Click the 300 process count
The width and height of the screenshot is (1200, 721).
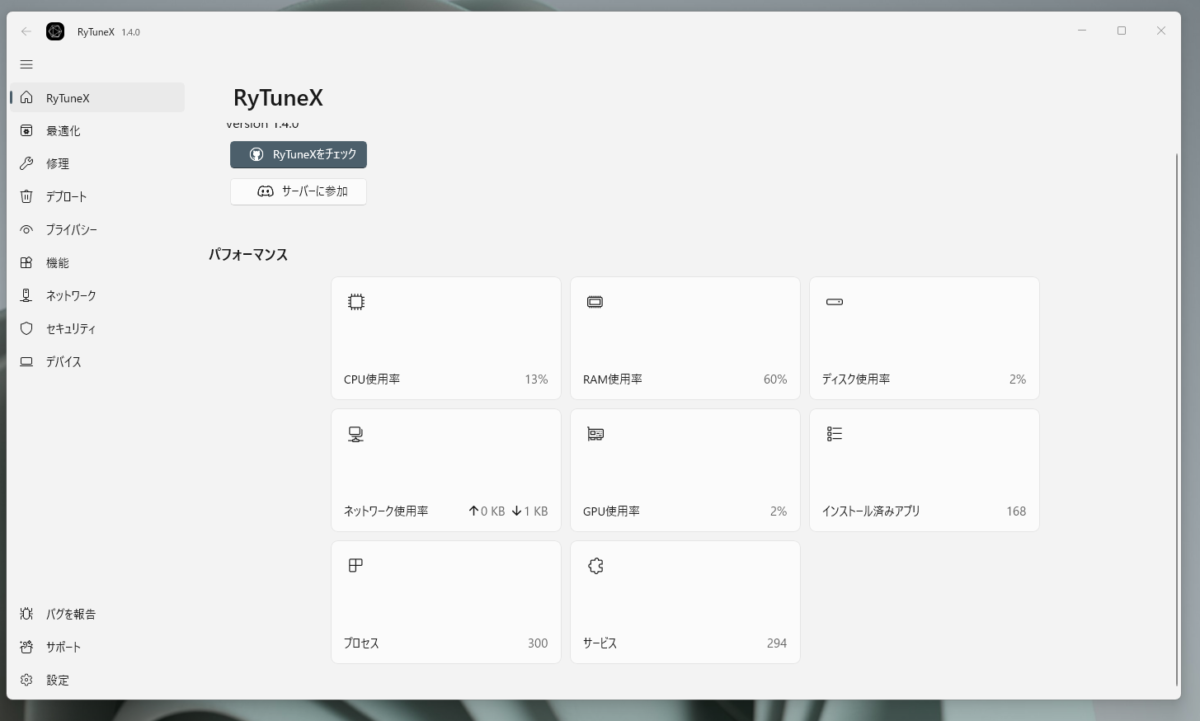click(538, 643)
